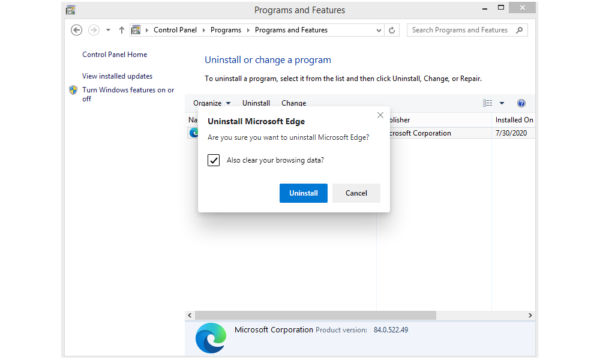
Task: Click the Forward navigation arrow
Action: click(94, 30)
